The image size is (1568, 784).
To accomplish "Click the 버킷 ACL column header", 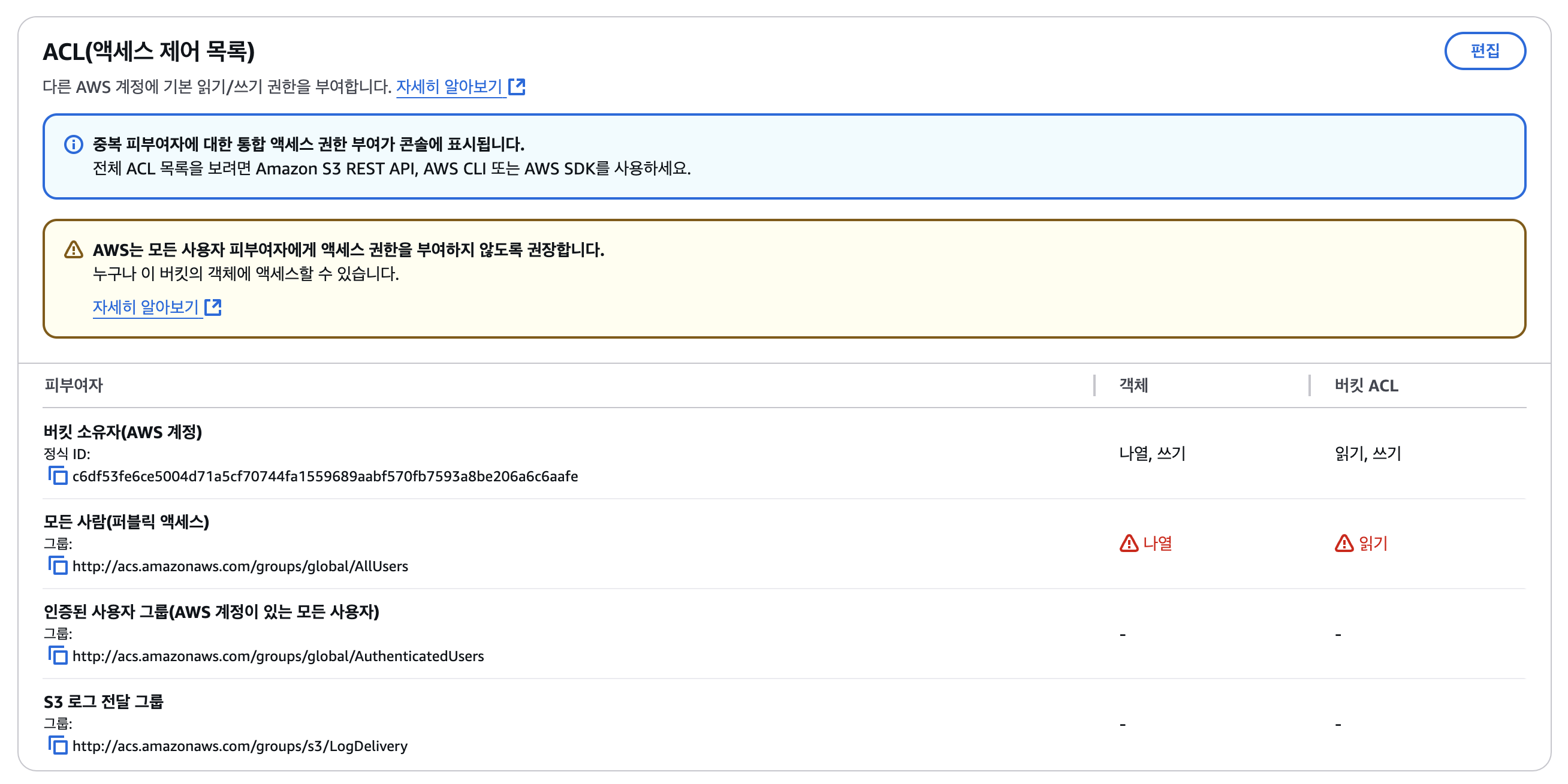I will click(x=1366, y=385).
